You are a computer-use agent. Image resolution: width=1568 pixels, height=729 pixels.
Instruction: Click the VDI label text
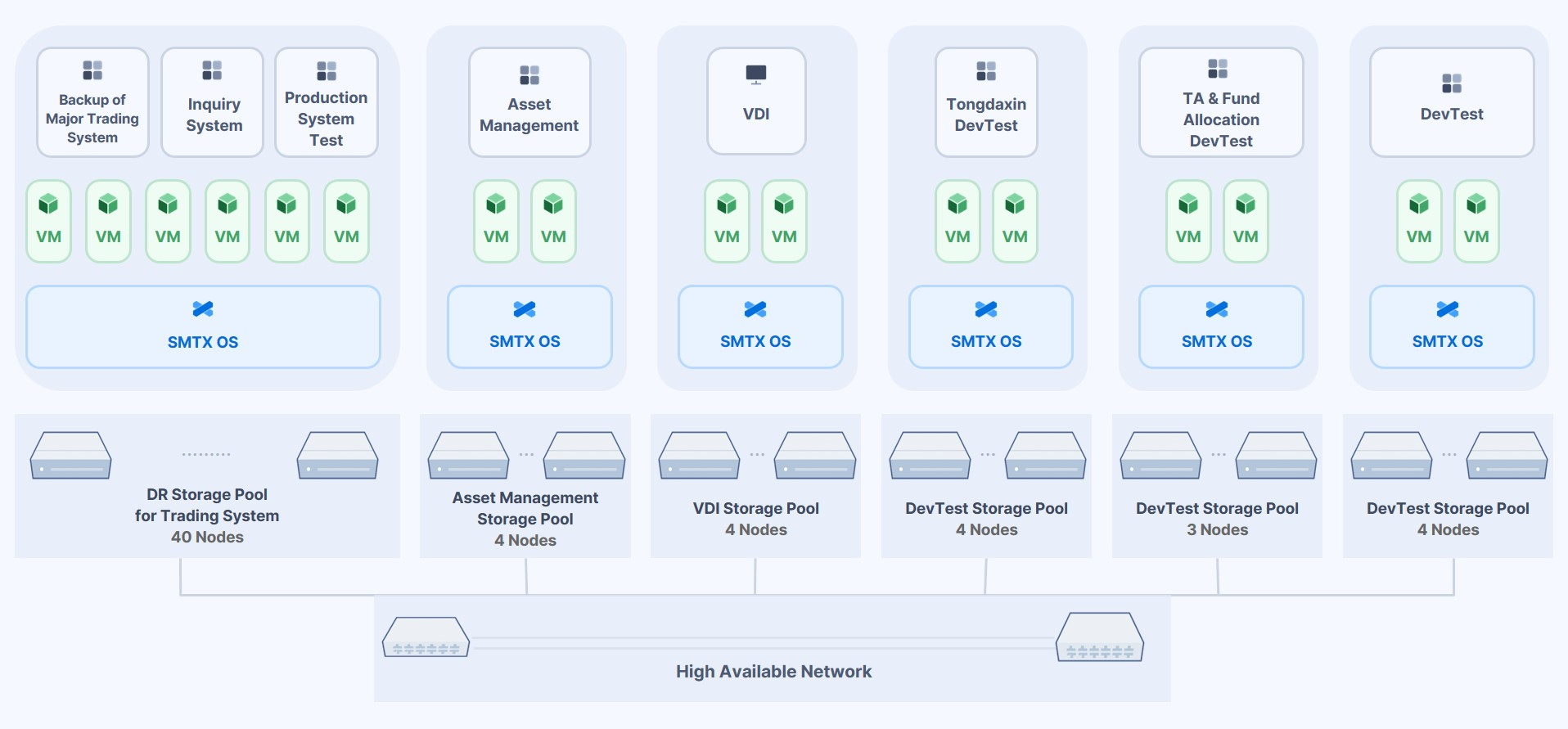coord(756,114)
